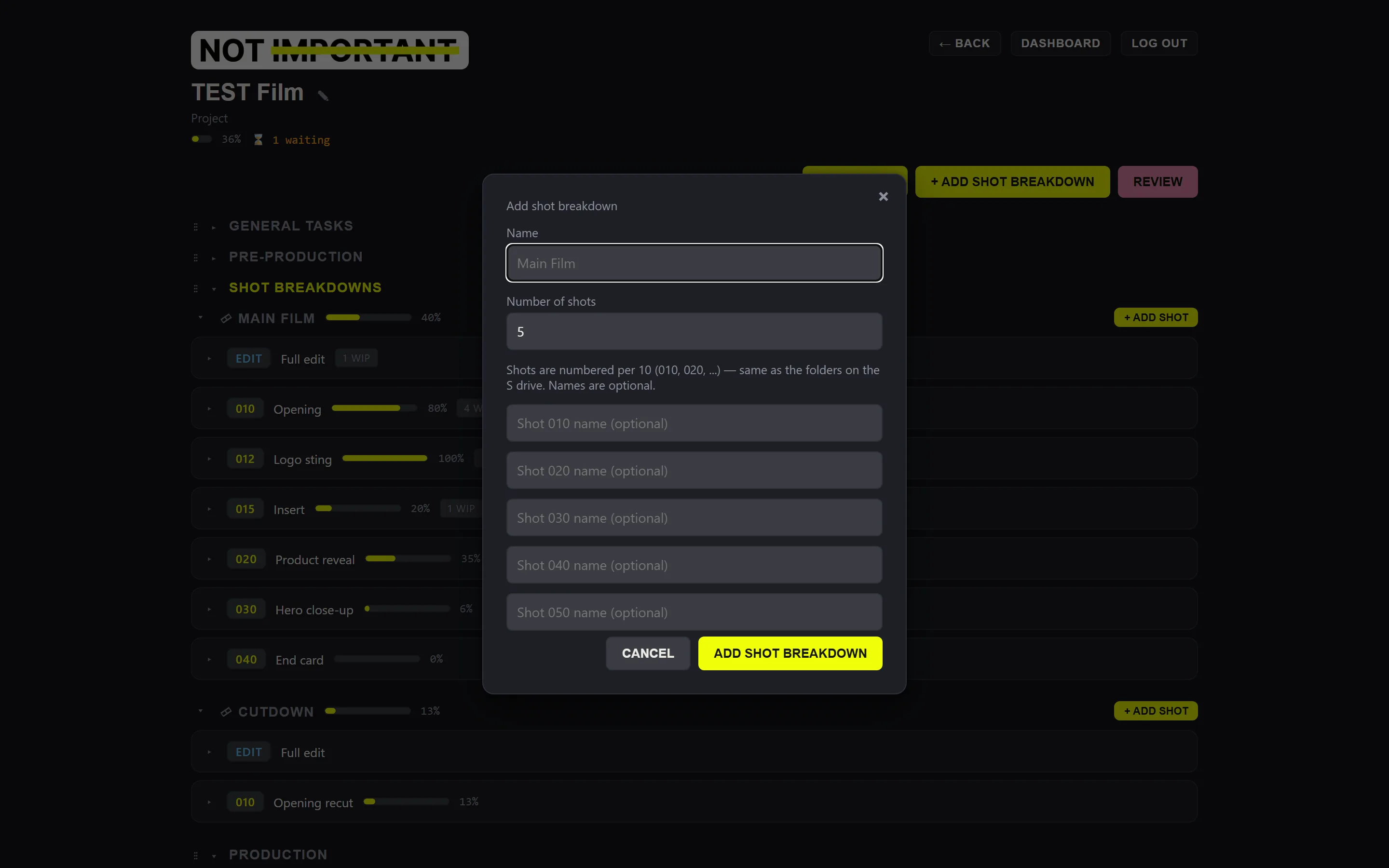Open the Dashboard
This screenshot has height=868, width=1389.
pos(1060,43)
